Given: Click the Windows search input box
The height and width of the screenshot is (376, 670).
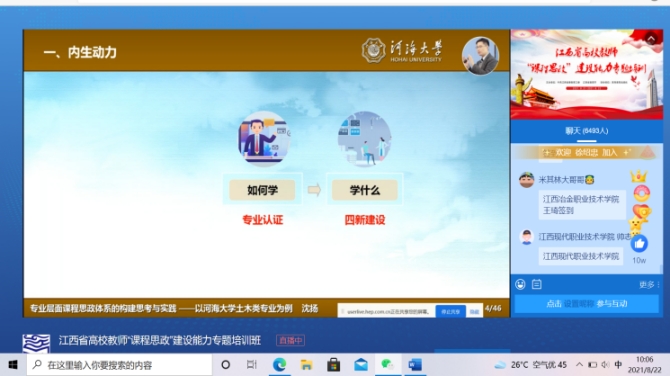Looking at the screenshot, I should tap(120, 365).
